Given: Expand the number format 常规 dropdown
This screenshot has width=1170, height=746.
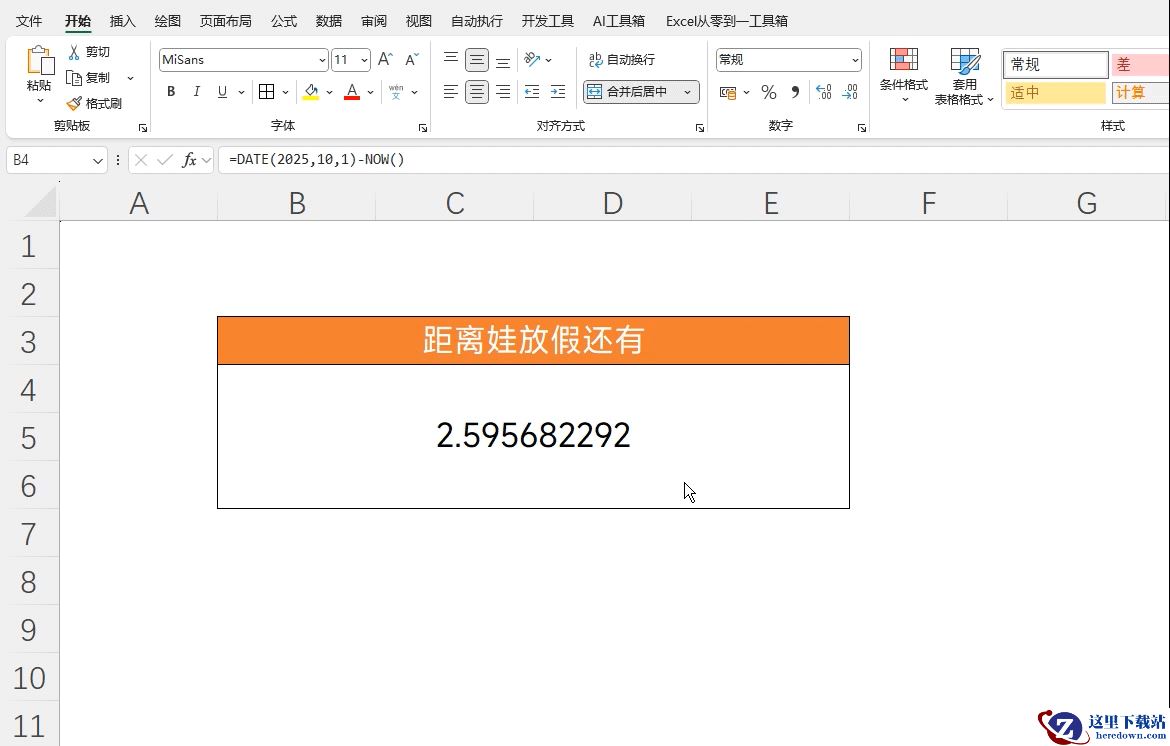Looking at the screenshot, I should (855, 60).
